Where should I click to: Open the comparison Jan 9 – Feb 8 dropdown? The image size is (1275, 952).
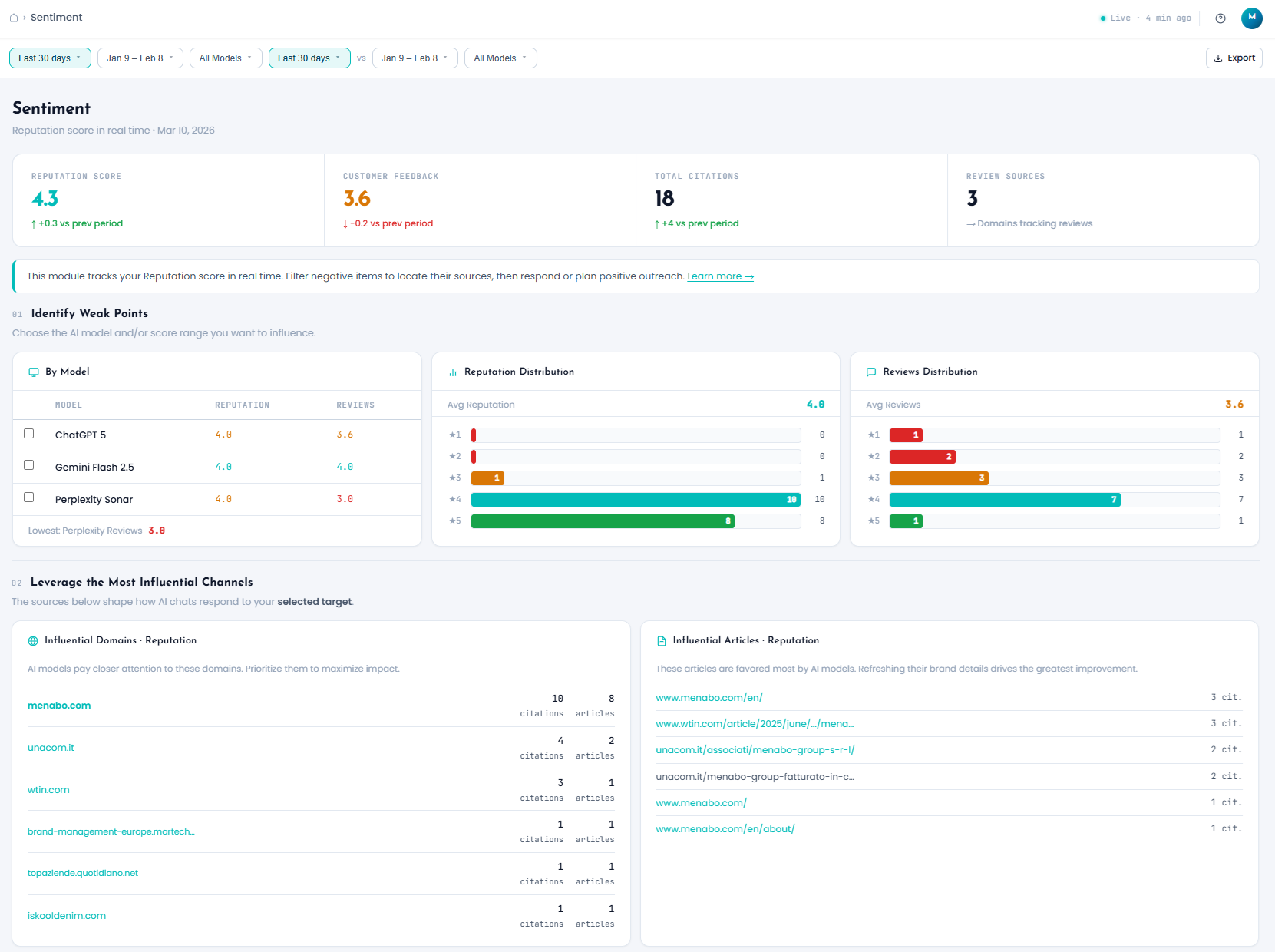(x=415, y=58)
